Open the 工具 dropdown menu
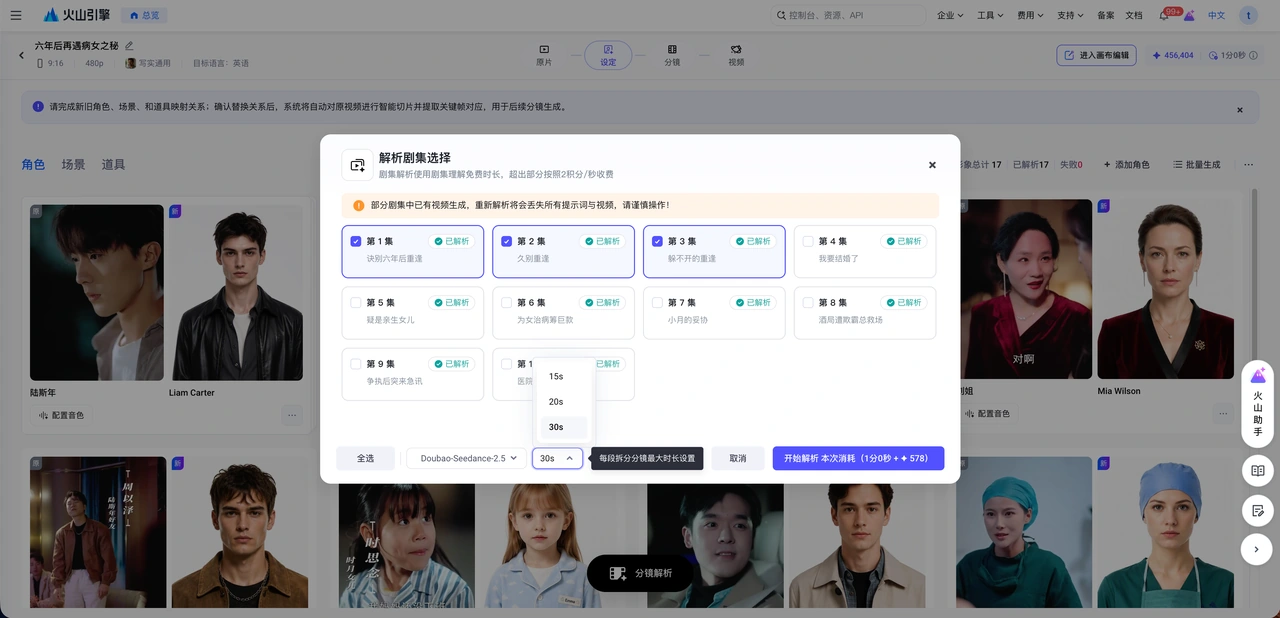 click(990, 15)
